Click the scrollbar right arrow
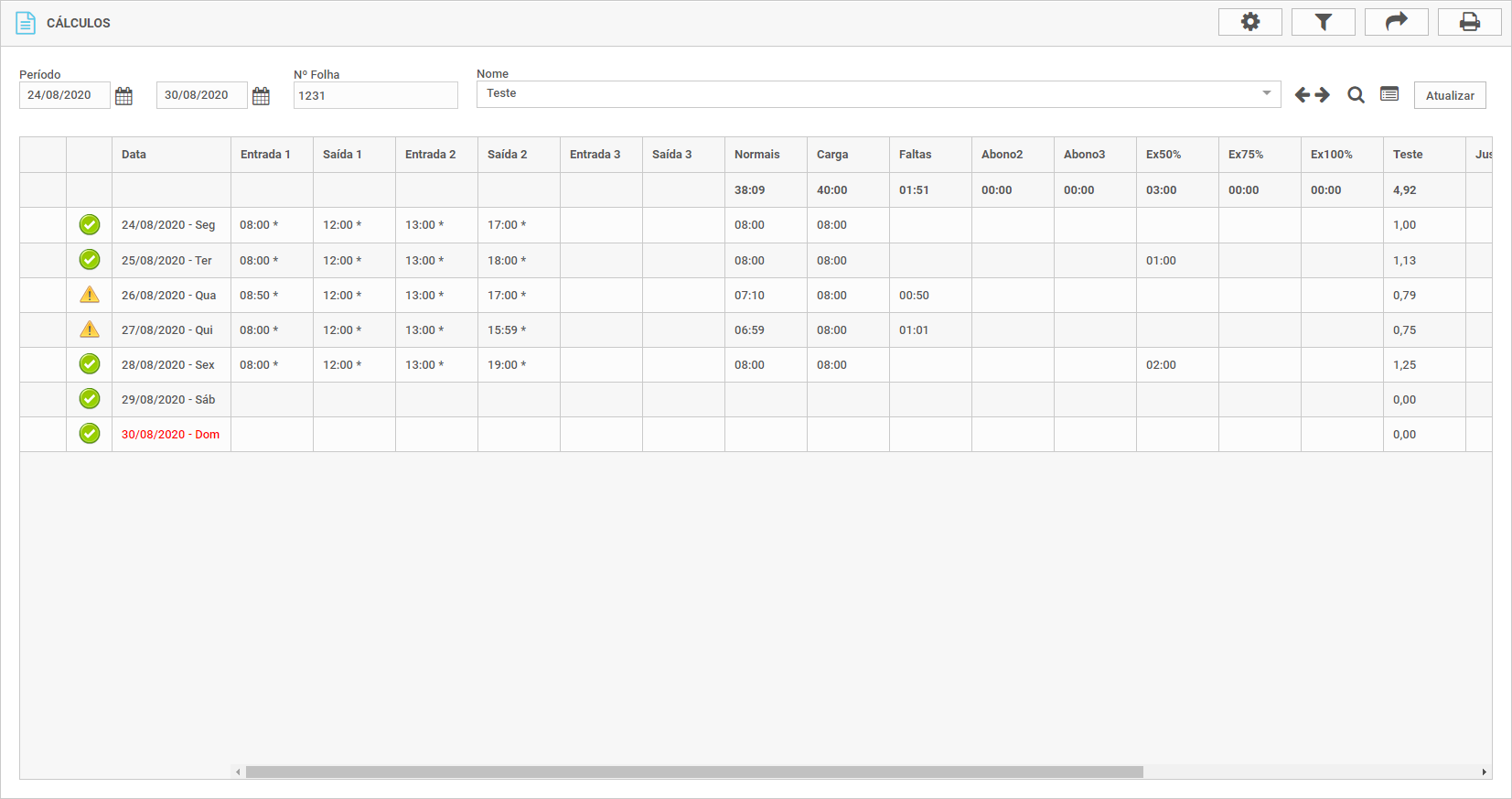The width and height of the screenshot is (1512, 799). click(x=1484, y=772)
